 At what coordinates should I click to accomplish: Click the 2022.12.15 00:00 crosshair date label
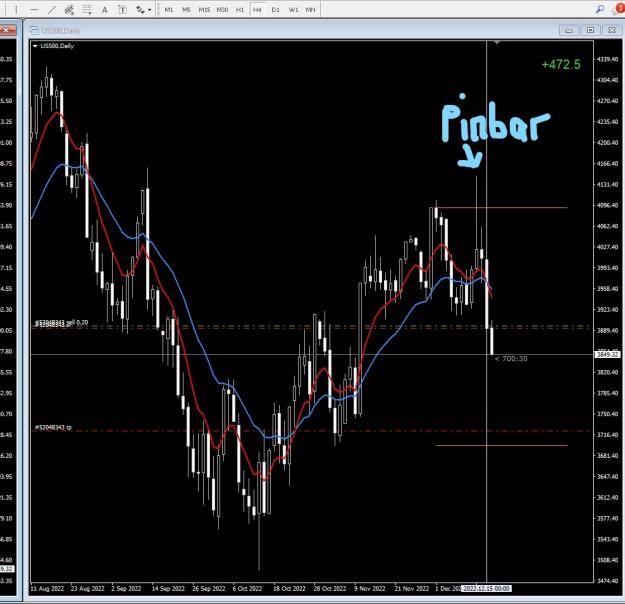pyautogui.click(x=486, y=588)
